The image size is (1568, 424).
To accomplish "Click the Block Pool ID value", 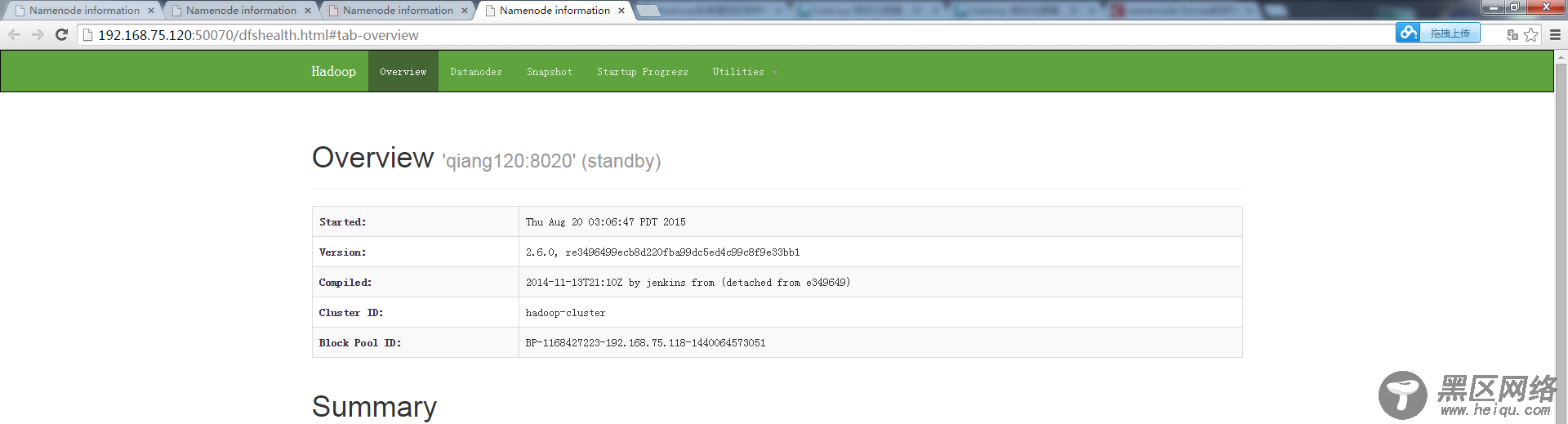I will click(x=646, y=343).
